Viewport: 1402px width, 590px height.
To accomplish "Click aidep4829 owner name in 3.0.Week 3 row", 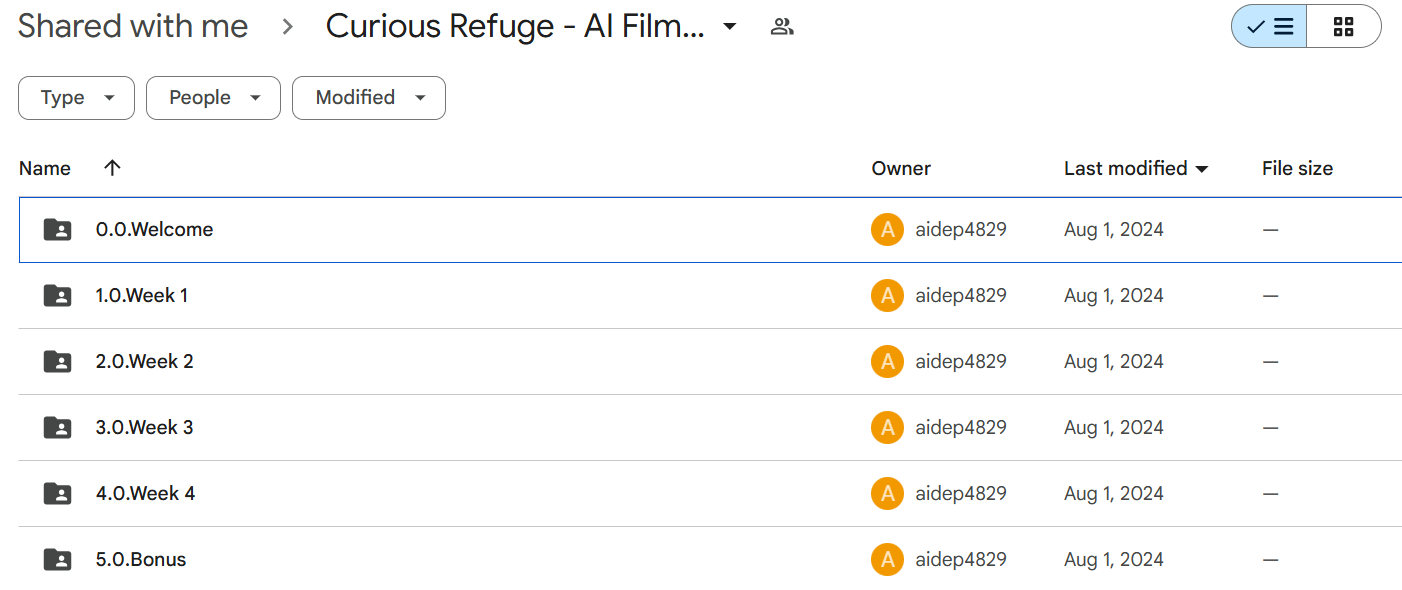I will [961, 428].
